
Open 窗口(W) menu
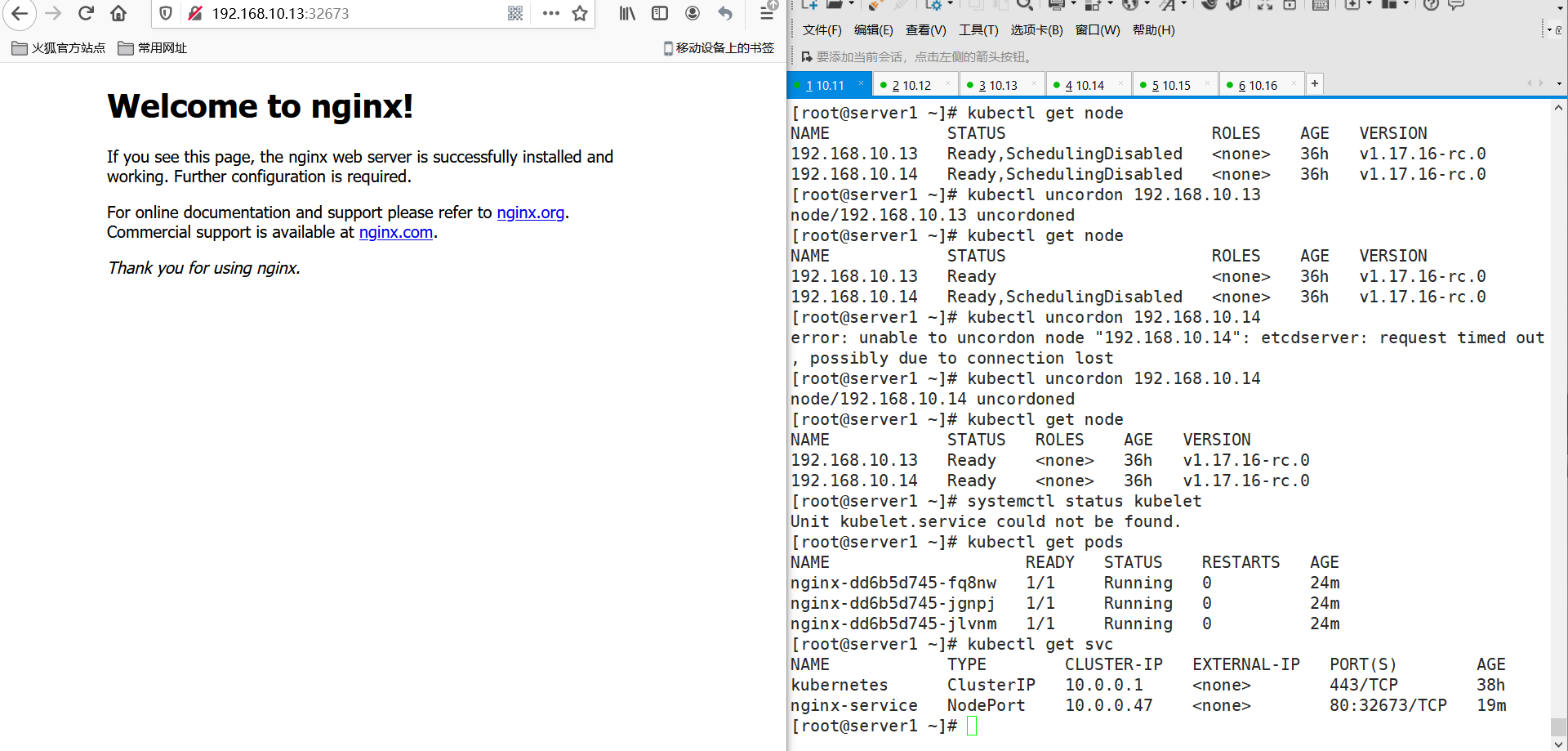click(1098, 30)
